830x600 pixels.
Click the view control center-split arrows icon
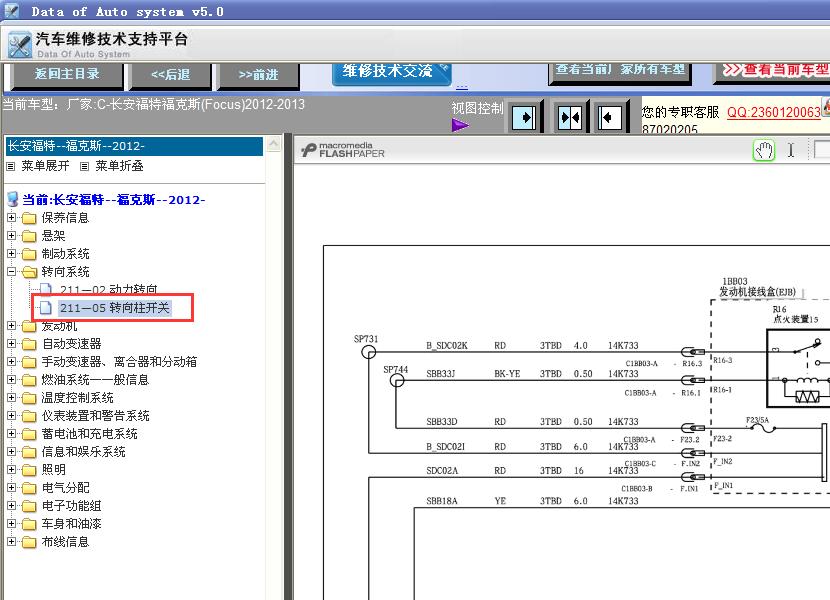click(570, 117)
